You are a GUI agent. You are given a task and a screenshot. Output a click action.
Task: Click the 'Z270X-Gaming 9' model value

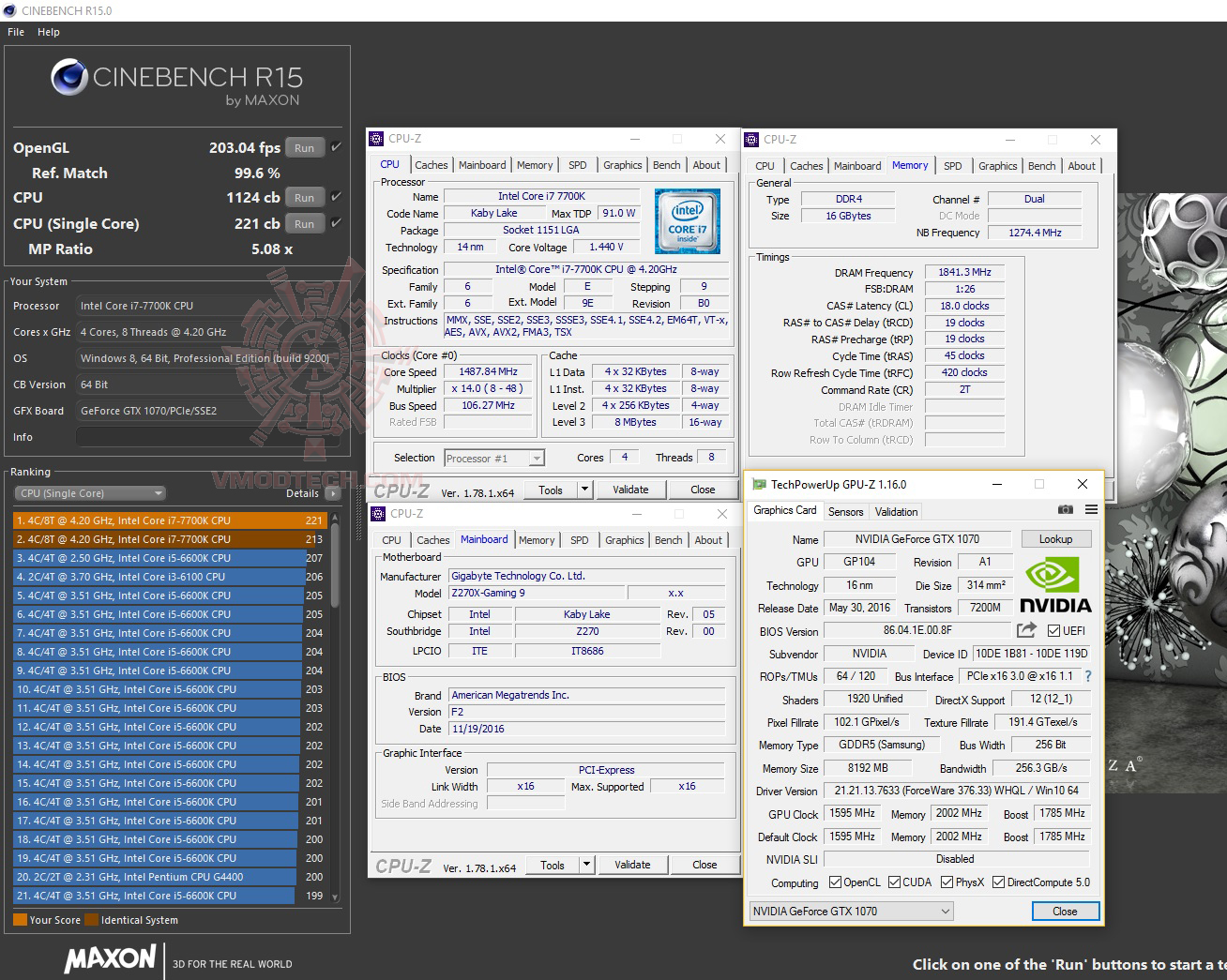[537, 593]
